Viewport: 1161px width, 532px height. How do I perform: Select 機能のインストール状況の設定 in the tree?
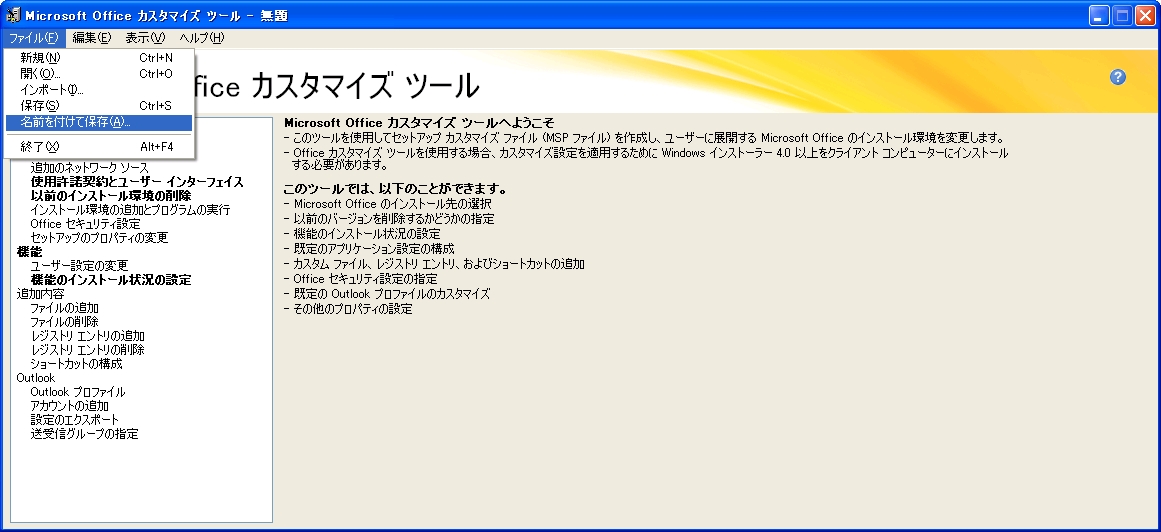(110, 280)
